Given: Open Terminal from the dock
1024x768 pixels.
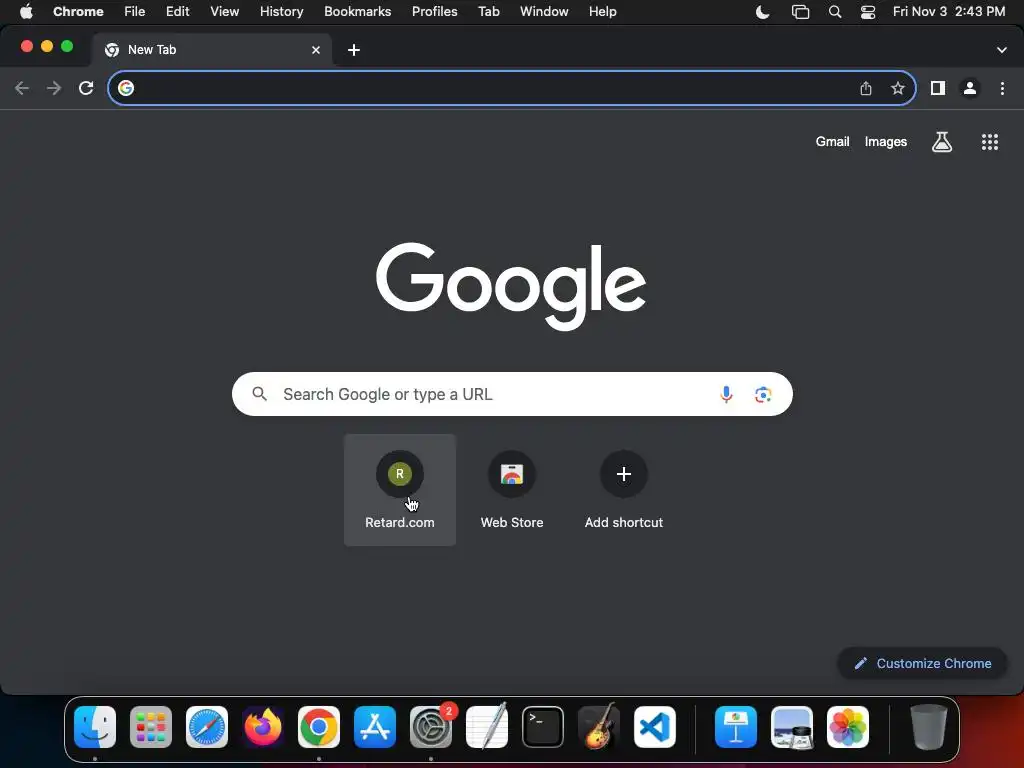Looking at the screenshot, I should (543, 727).
